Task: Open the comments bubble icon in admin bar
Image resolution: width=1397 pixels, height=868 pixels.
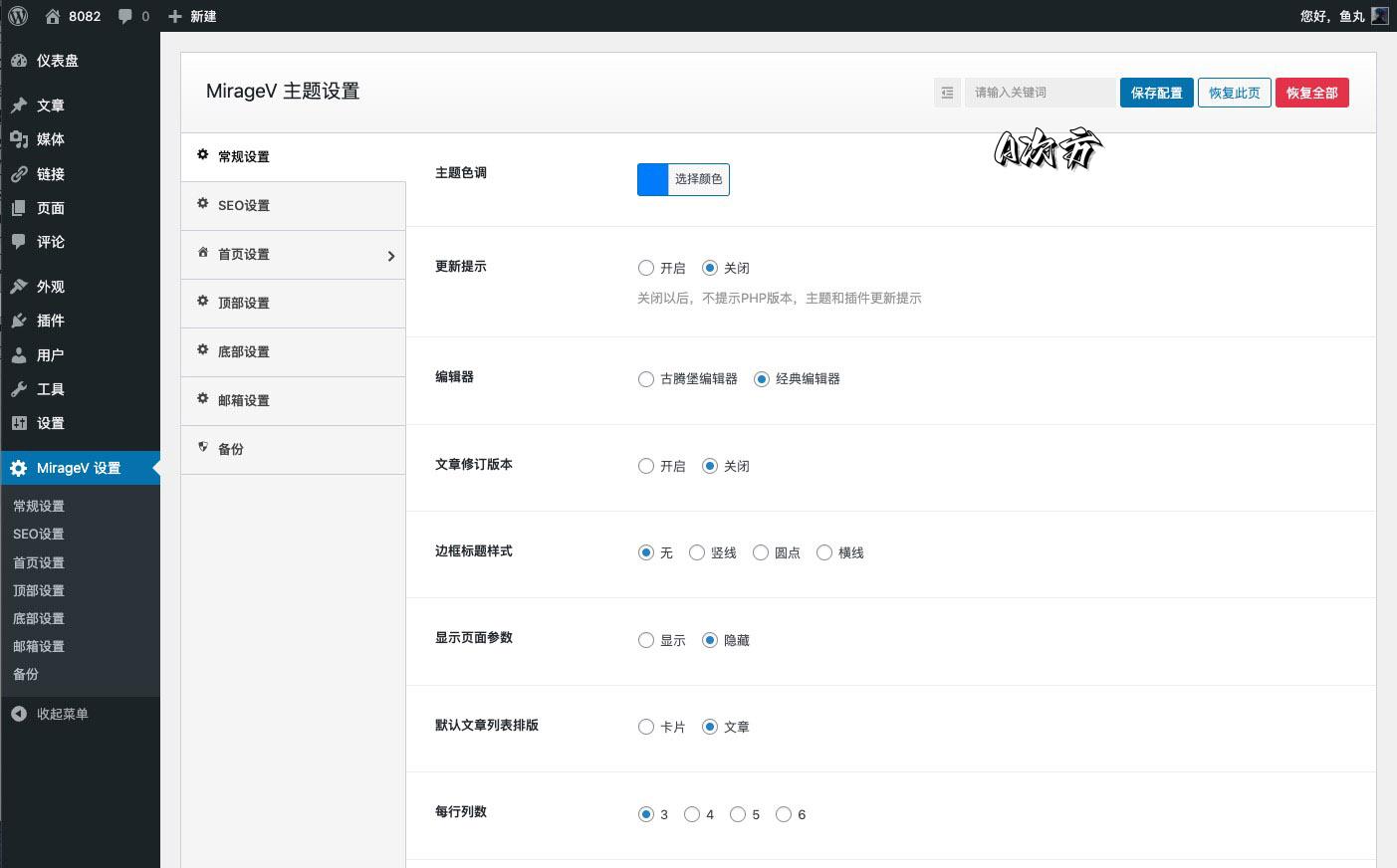Action: click(x=125, y=16)
